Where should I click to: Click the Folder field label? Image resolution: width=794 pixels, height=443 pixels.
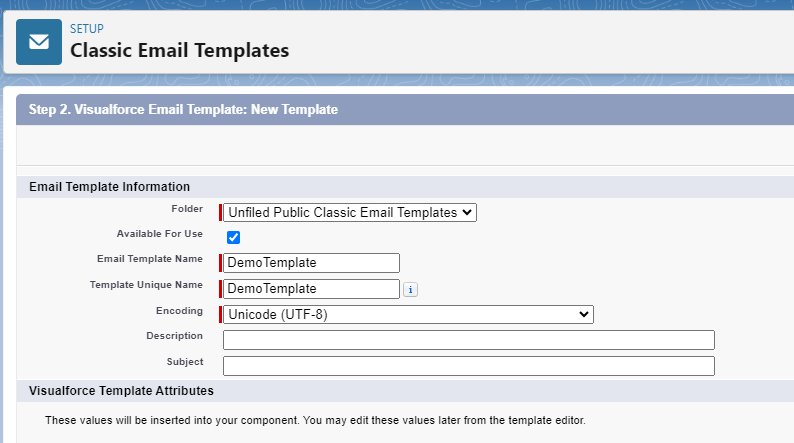187,209
